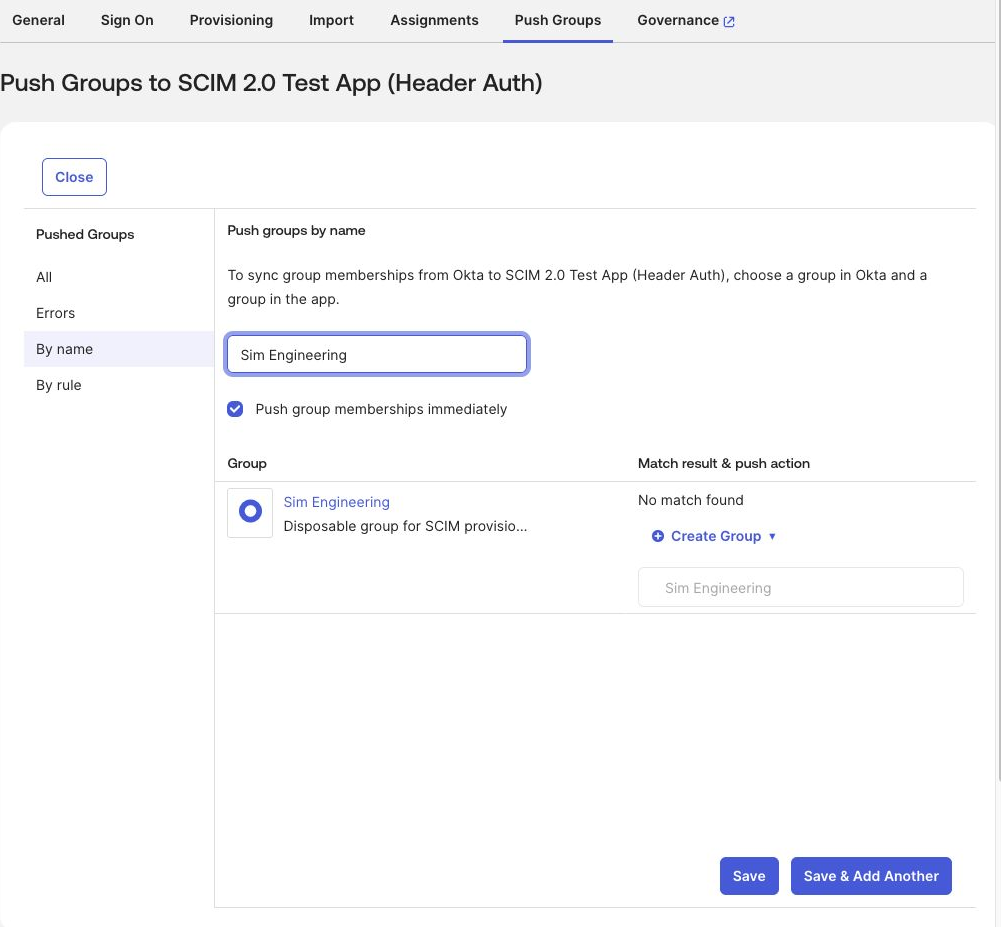Click the Pushed Groups heading
The image size is (1001, 927).
(x=85, y=234)
